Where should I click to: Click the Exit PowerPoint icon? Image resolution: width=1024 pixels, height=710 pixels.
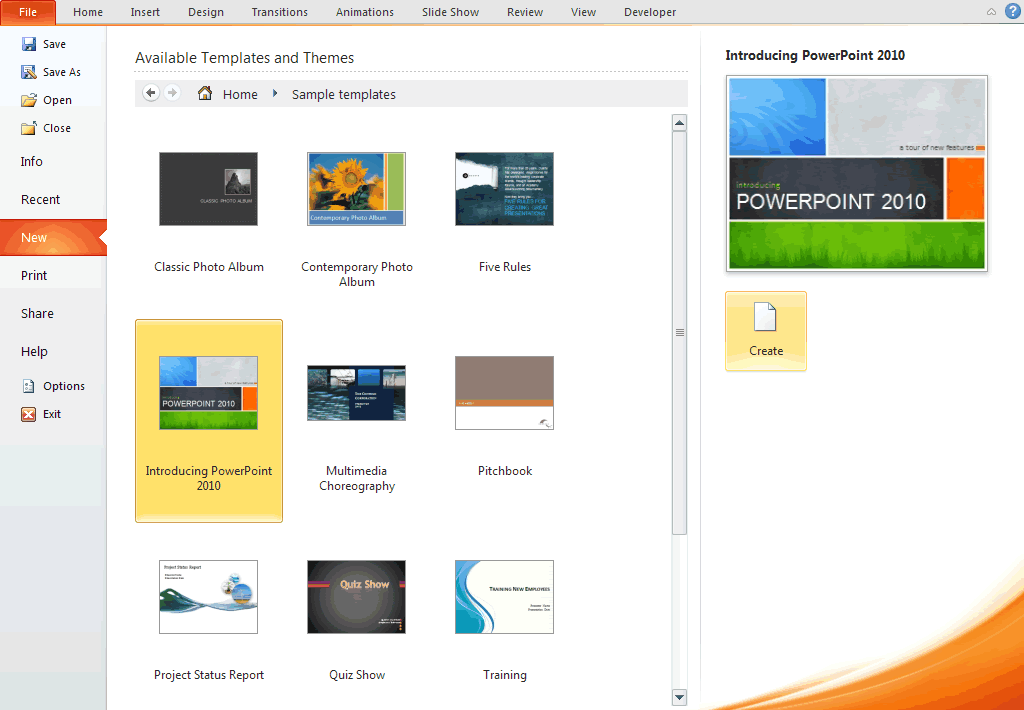(x=28, y=414)
